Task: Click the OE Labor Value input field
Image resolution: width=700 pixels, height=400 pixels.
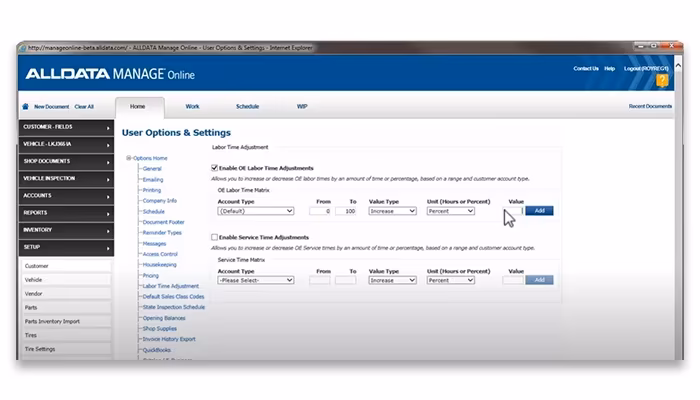Action: (513, 211)
